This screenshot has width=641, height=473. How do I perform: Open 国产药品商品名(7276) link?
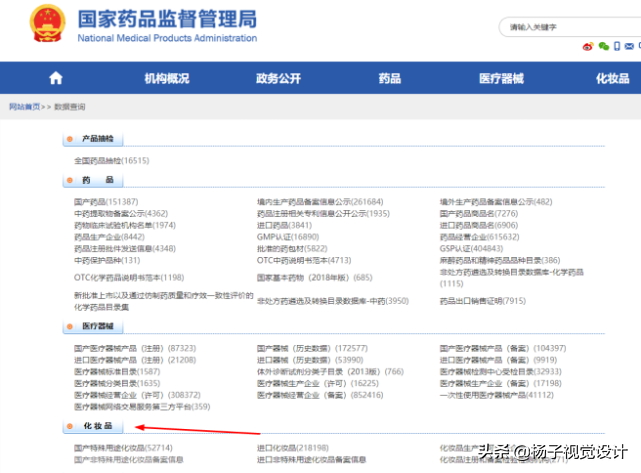[479, 213]
